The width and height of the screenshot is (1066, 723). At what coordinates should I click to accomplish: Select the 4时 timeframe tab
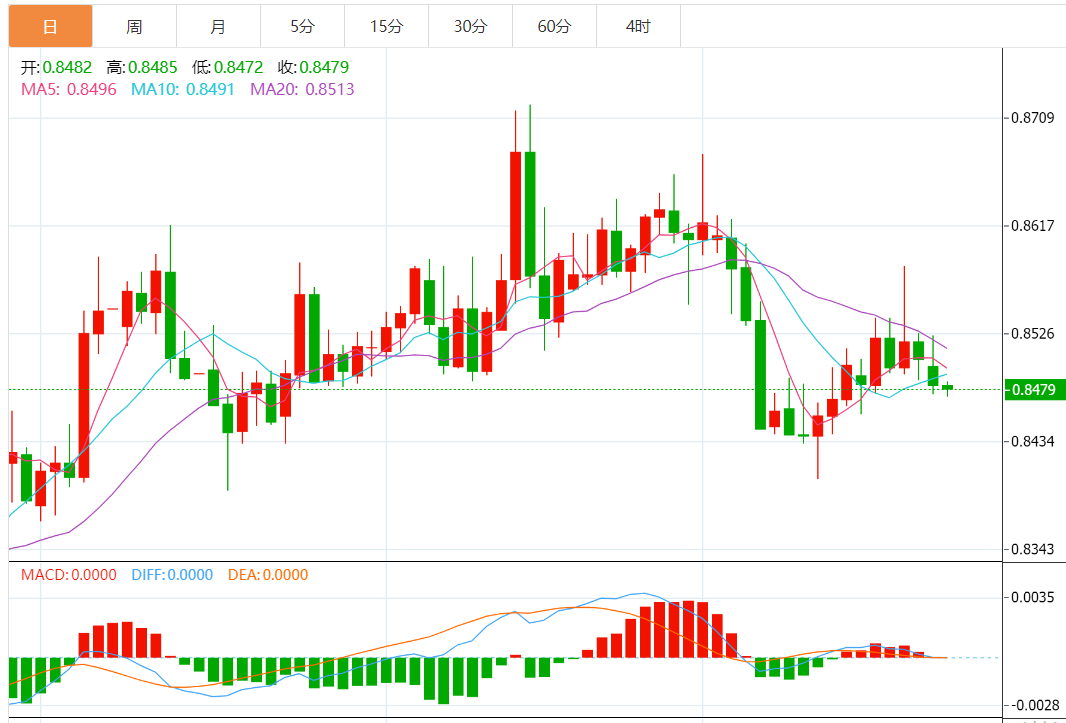click(x=638, y=27)
